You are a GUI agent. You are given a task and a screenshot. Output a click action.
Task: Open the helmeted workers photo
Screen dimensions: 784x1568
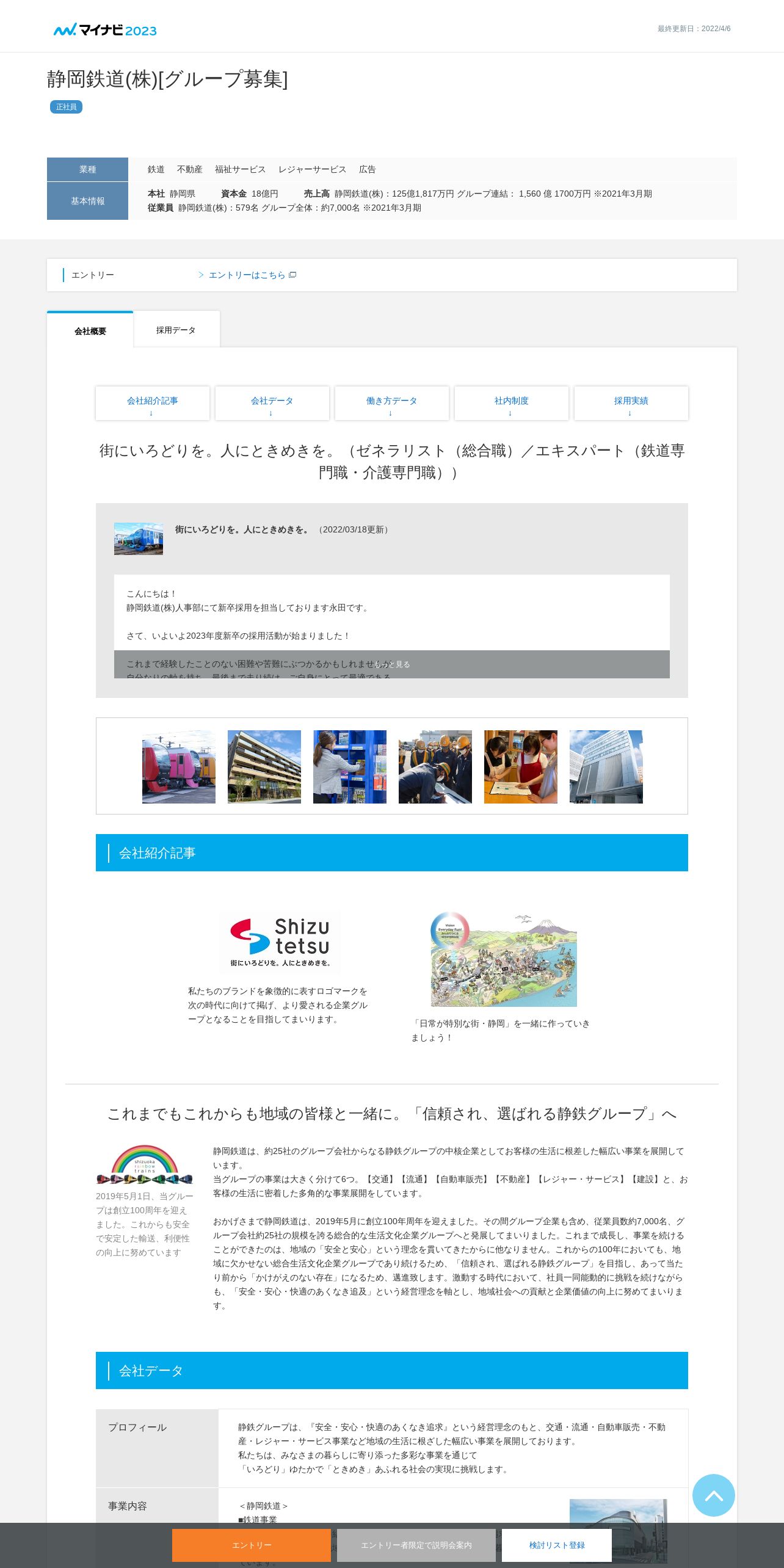pos(435,766)
